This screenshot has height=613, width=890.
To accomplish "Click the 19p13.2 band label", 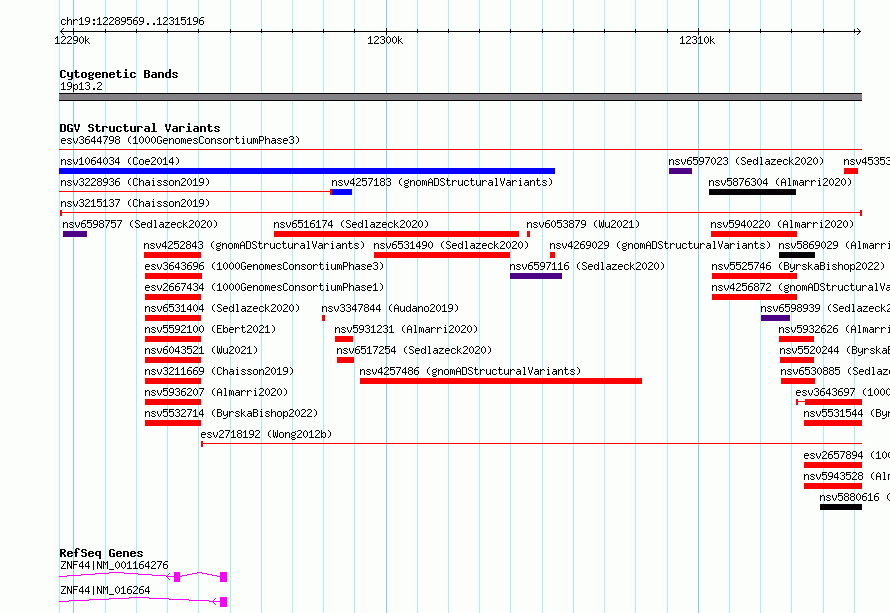I will (81, 86).
